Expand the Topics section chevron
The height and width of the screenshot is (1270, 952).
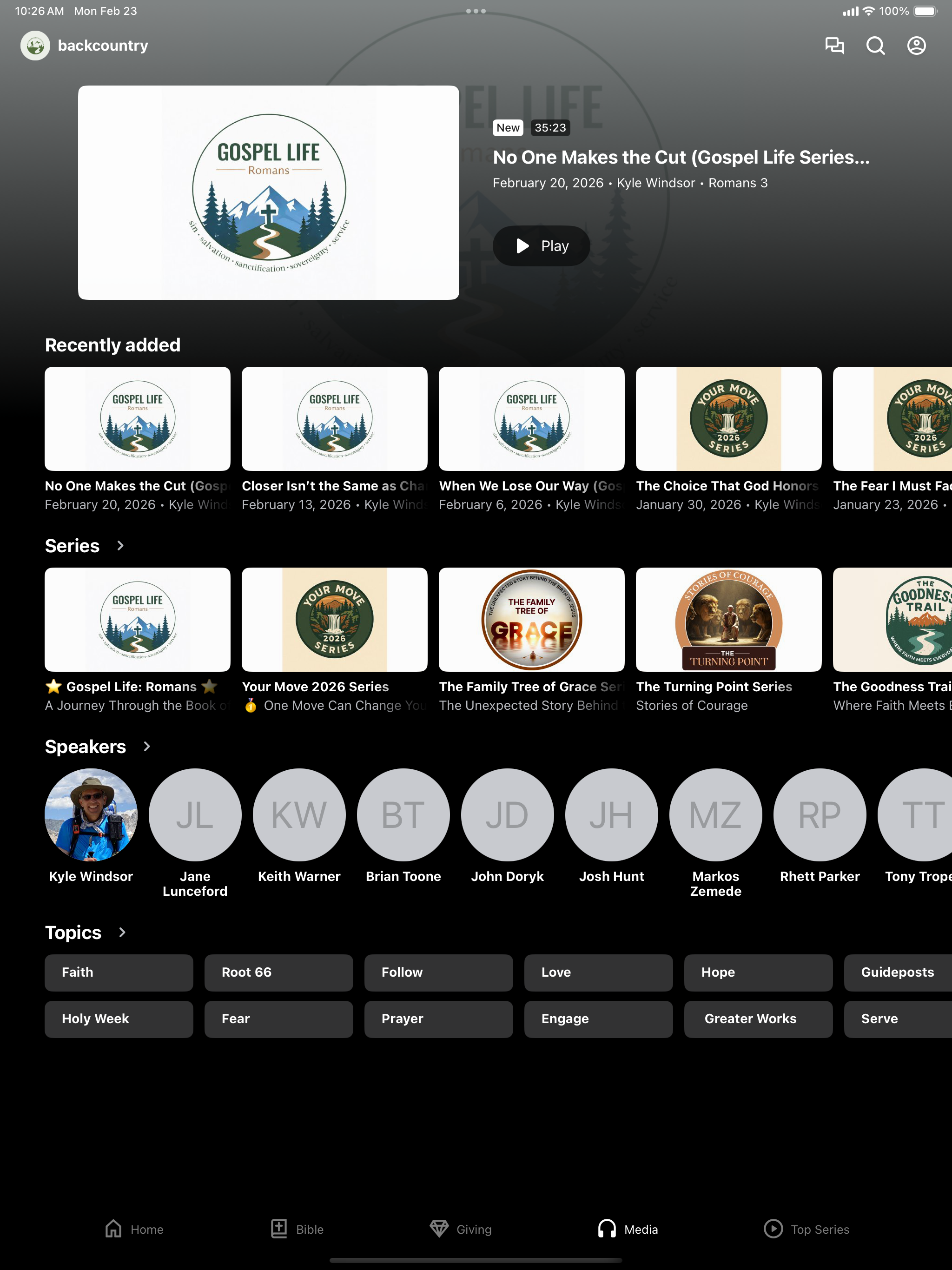coord(122,933)
